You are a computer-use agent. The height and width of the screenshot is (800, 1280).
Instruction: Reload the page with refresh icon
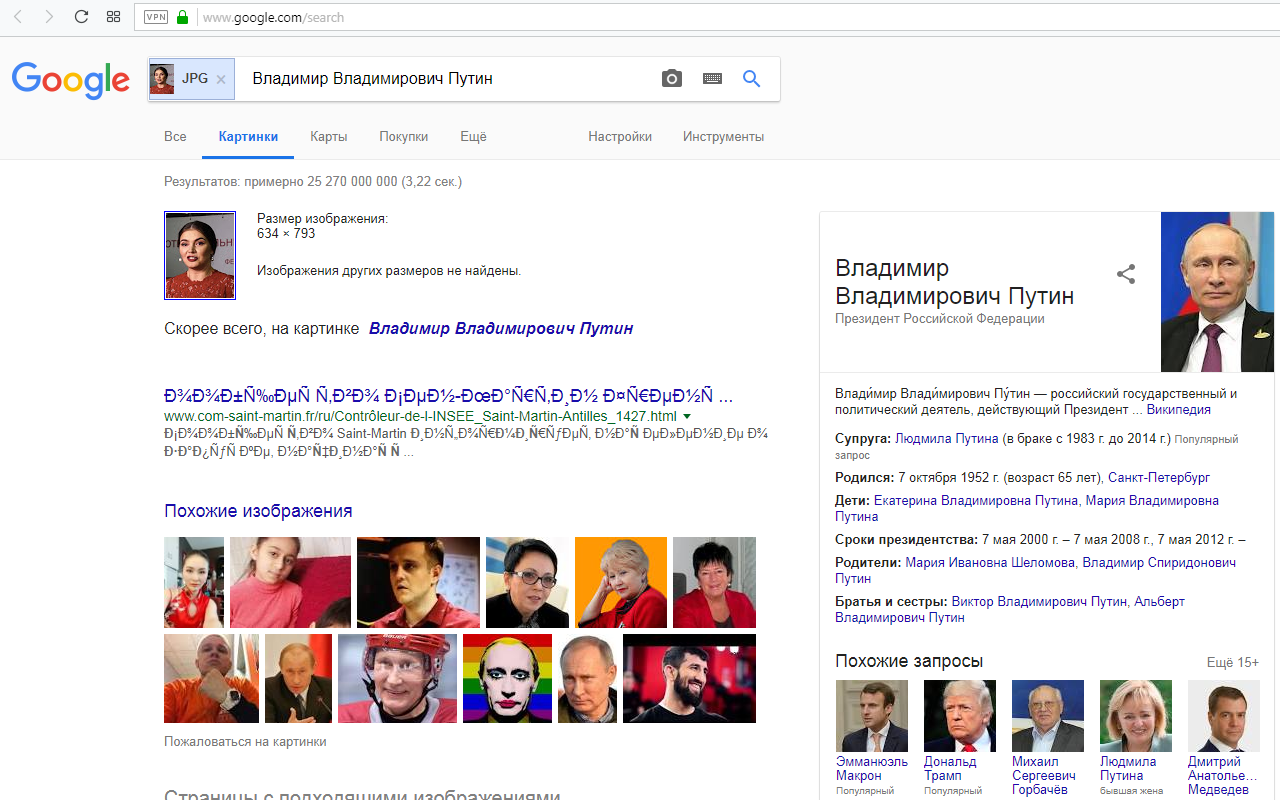pos(82,17)
